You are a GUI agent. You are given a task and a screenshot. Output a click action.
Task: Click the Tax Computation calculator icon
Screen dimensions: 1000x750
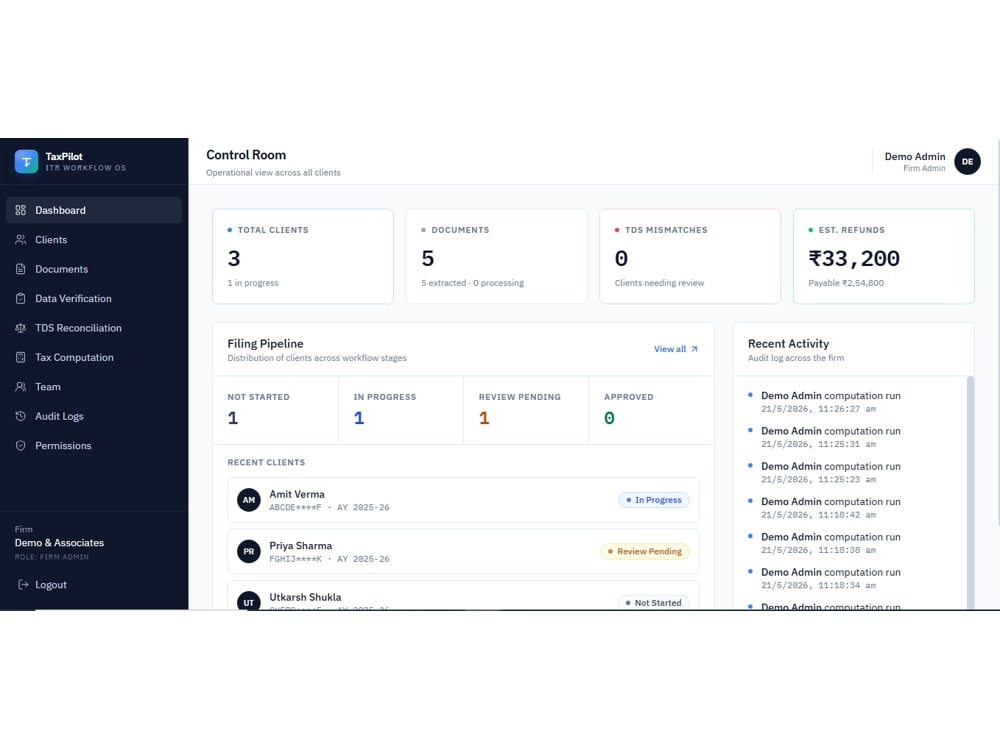[20, 357]
